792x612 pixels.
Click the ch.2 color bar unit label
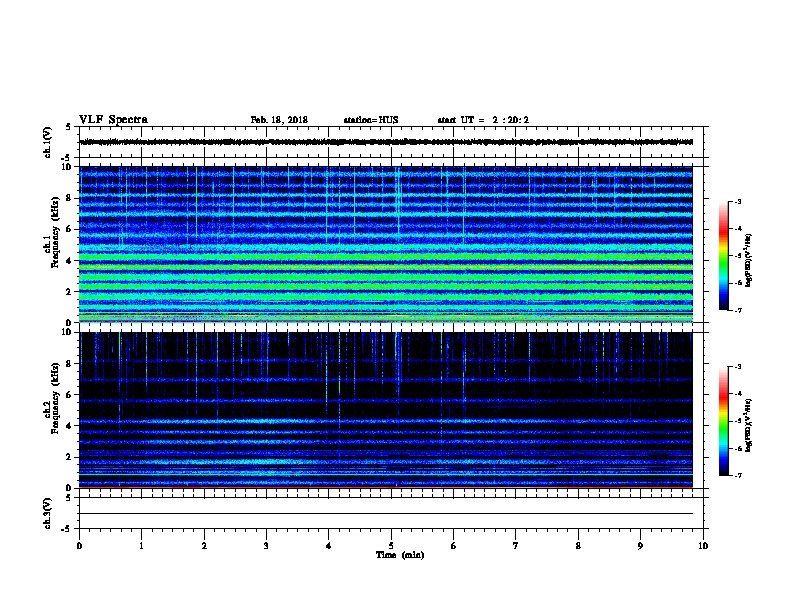point(748,425)
